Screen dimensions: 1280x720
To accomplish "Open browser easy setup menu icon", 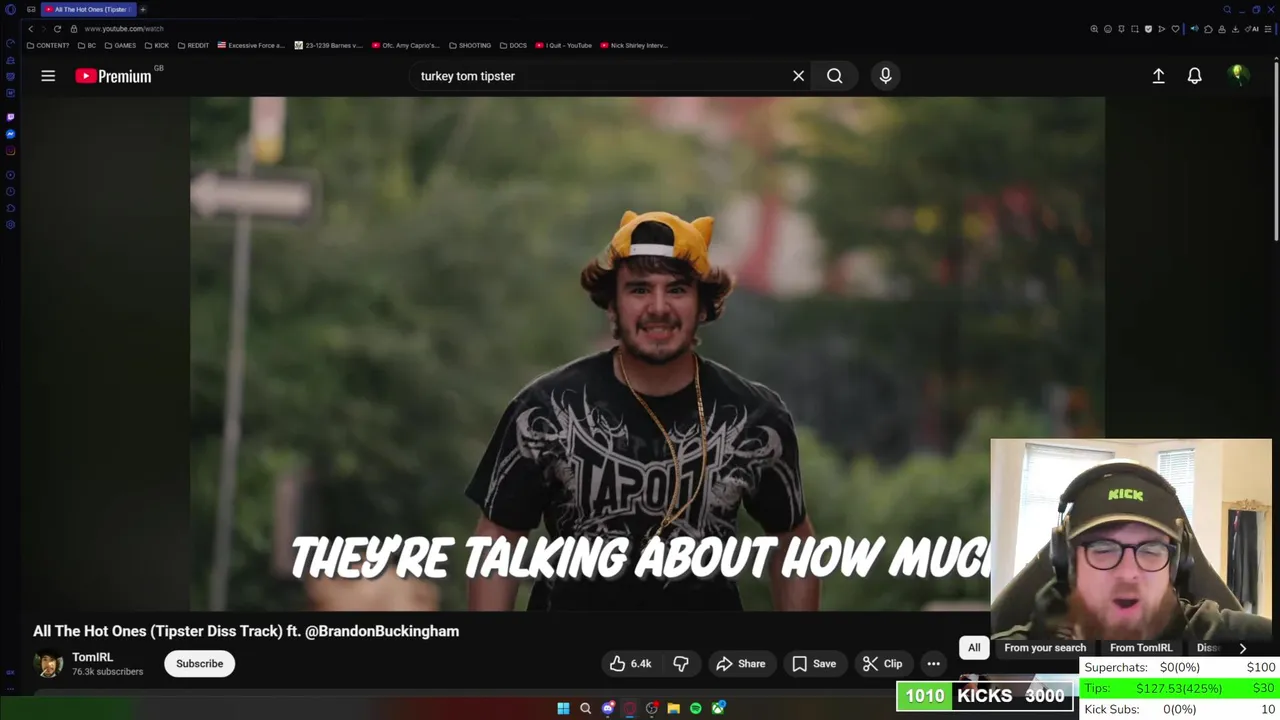I will 1268,29.
